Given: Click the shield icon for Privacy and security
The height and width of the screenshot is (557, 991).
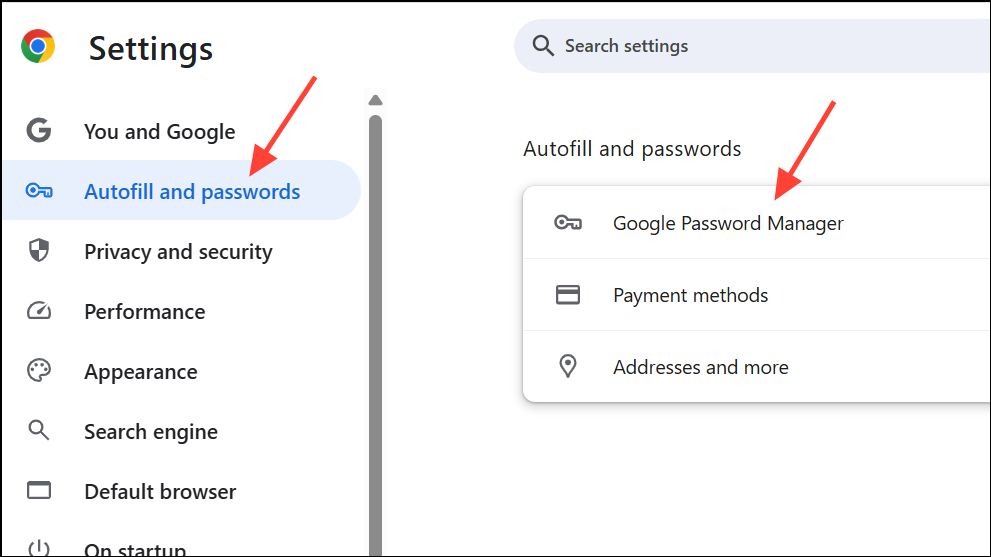Looking at the screenshot, I should [x=39, y=250].
